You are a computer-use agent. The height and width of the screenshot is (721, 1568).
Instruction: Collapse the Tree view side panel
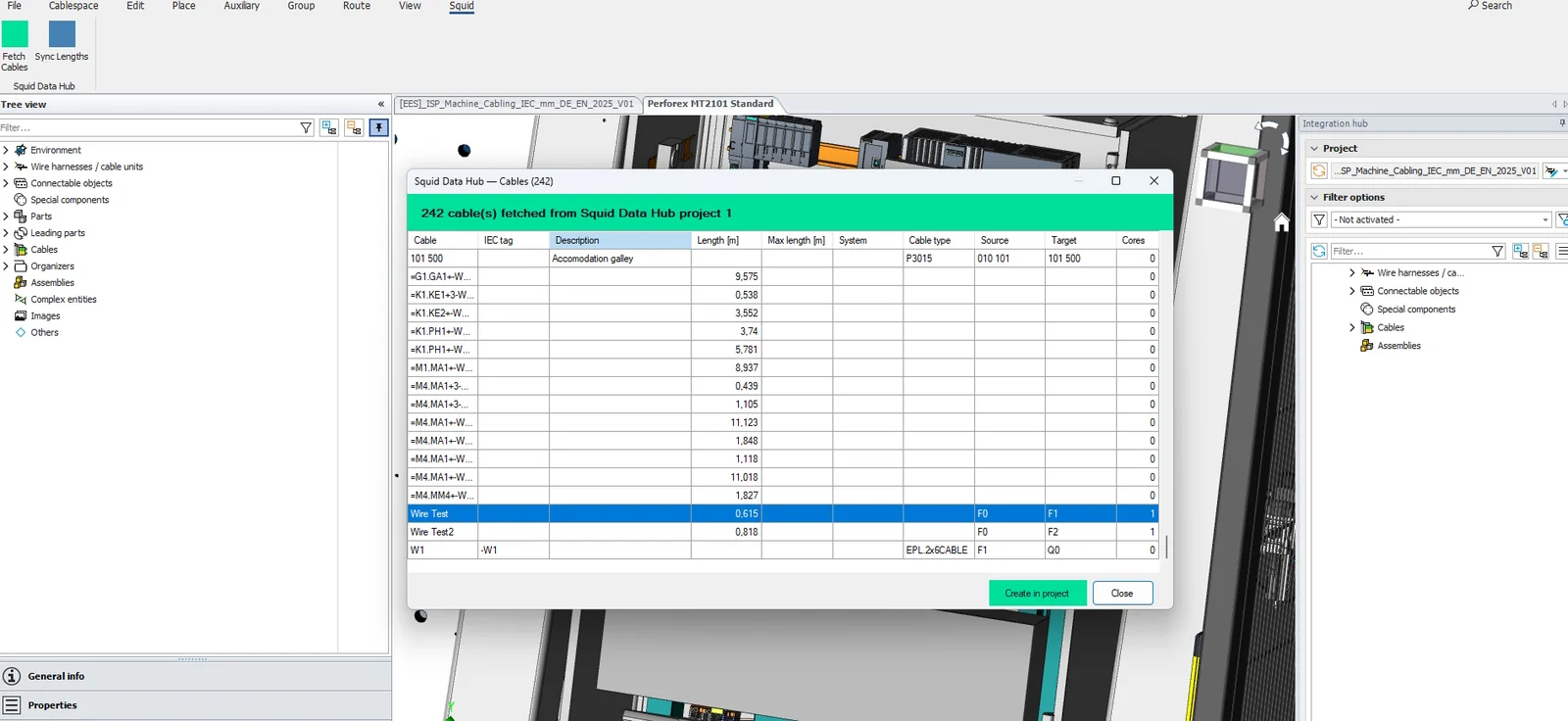tap(381, 104)
